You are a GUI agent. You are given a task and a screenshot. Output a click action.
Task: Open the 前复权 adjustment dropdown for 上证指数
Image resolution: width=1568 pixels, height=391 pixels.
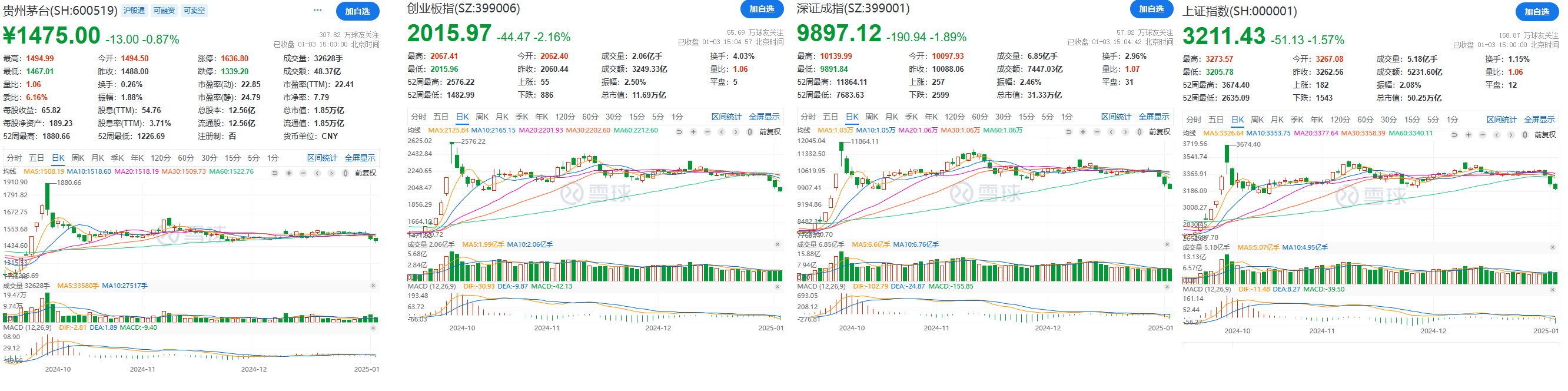(x=1545, y=135)
